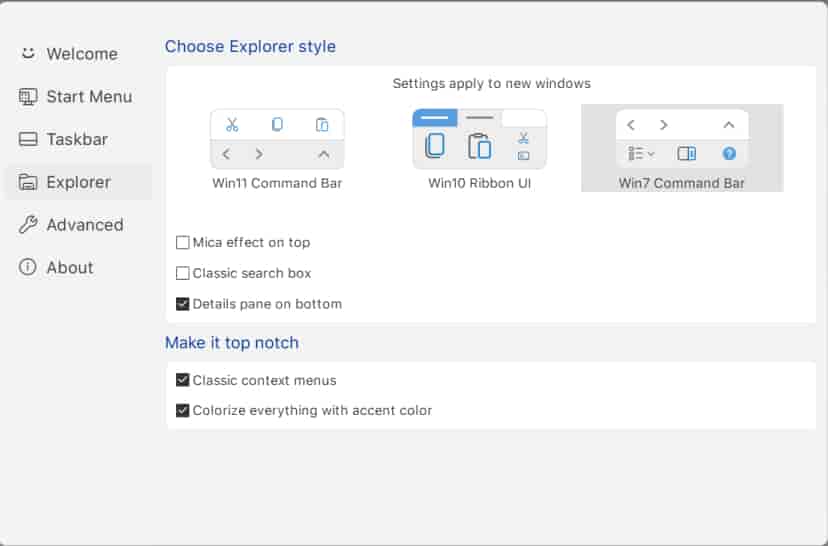
Task: Click the Taskbar sidebar icon
Action: tap(28, 140)
